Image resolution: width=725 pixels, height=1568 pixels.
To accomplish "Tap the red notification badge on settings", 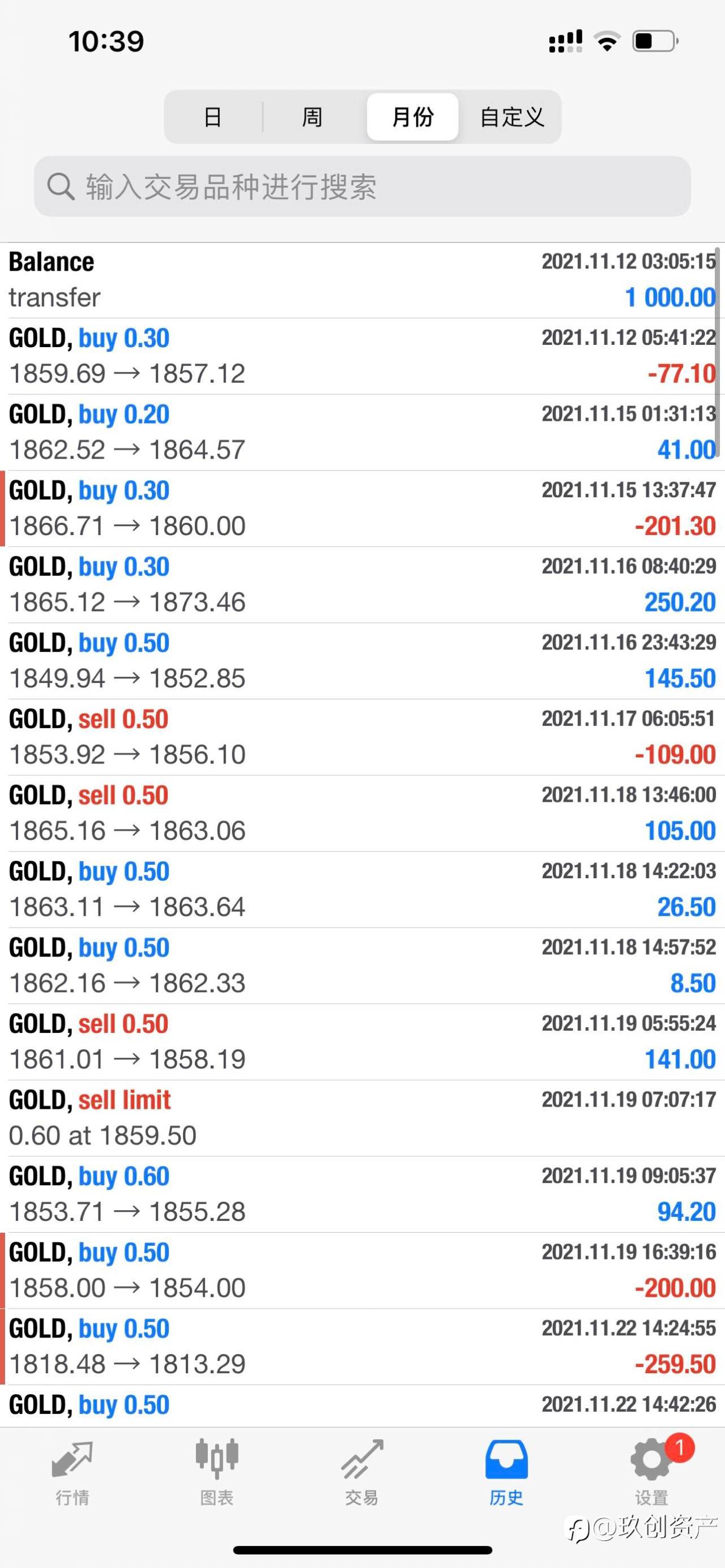I will 679,1447.
